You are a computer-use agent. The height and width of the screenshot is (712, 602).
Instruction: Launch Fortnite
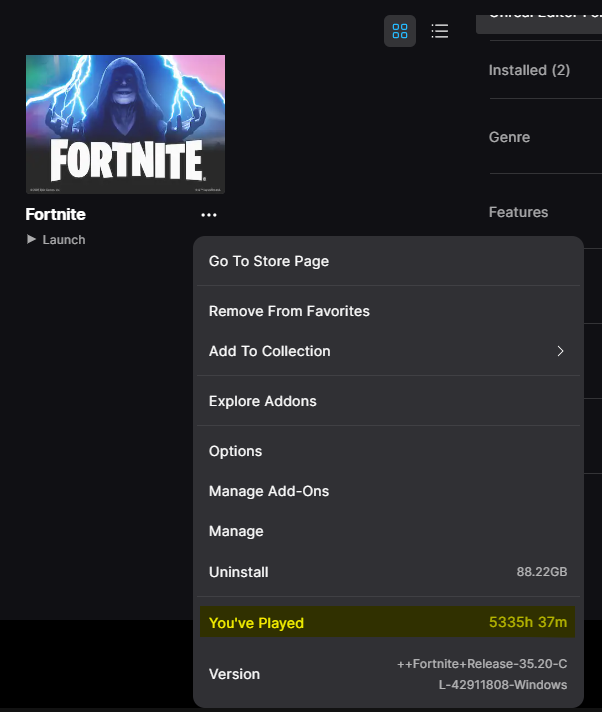click(x=56, y=239)
